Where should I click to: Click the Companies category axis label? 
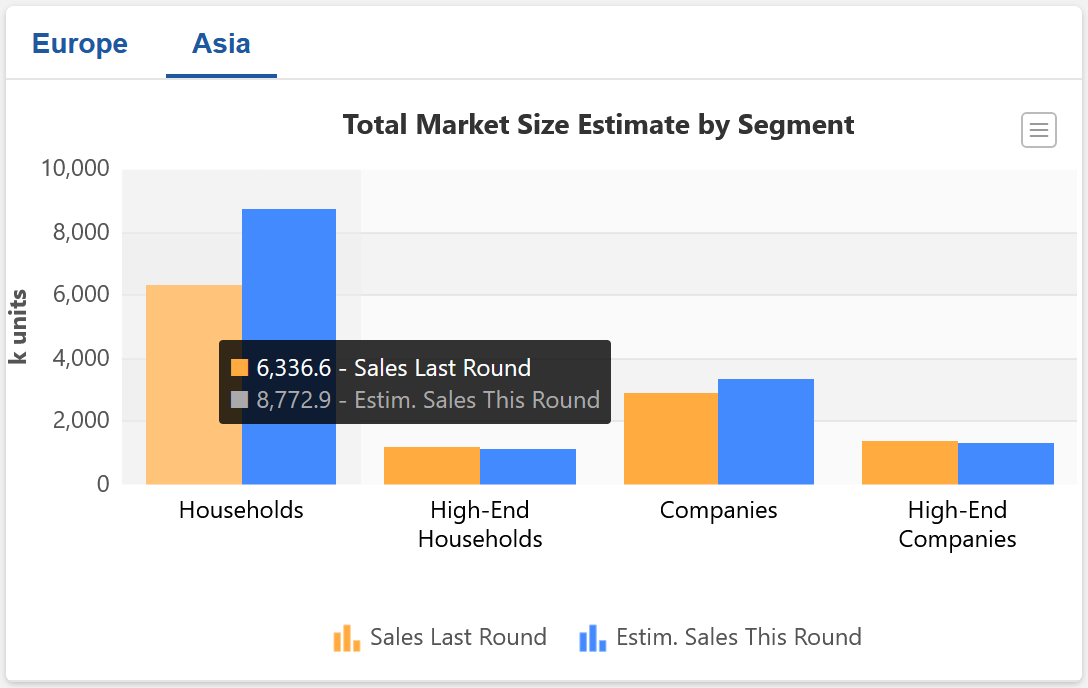[x=718, y=510]
